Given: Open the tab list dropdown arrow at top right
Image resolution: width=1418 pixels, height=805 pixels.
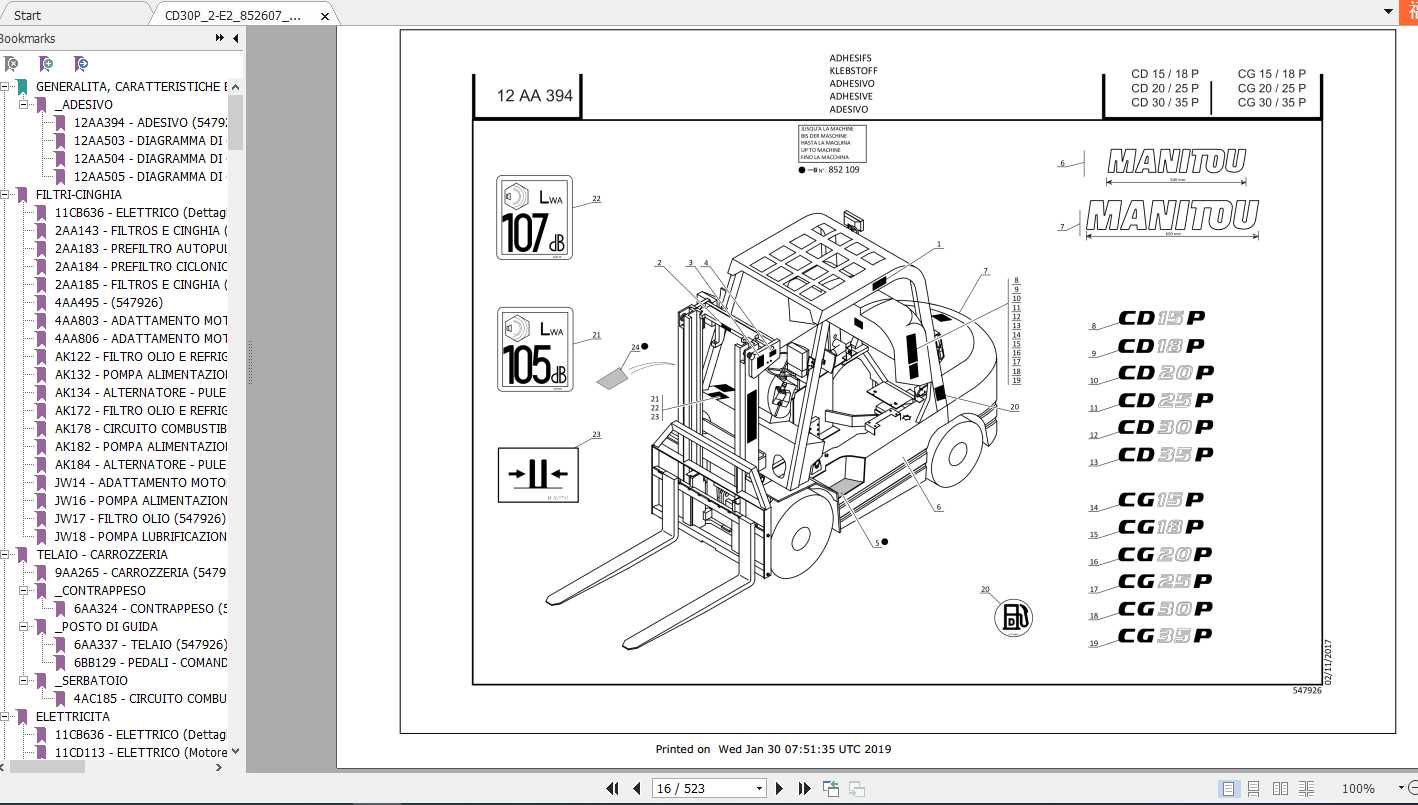Looking at the screenshot, I should pos(1388,12).
